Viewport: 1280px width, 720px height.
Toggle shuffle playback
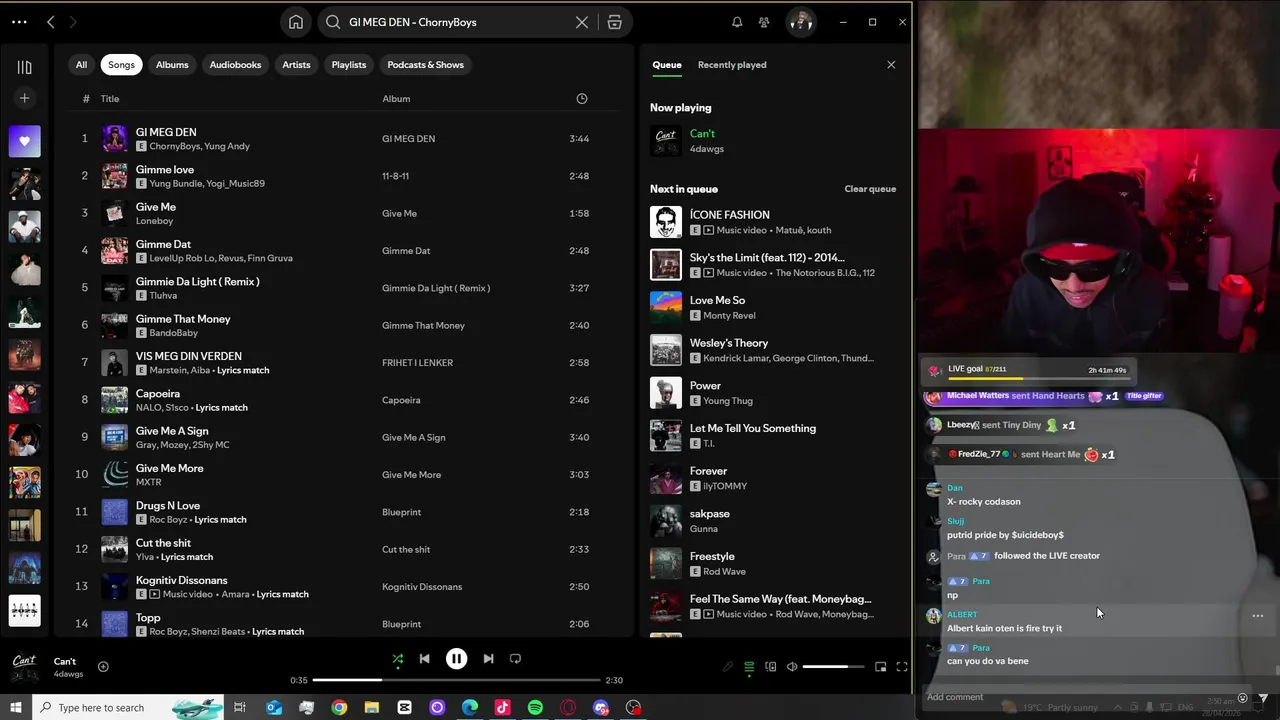coord(397,659)
